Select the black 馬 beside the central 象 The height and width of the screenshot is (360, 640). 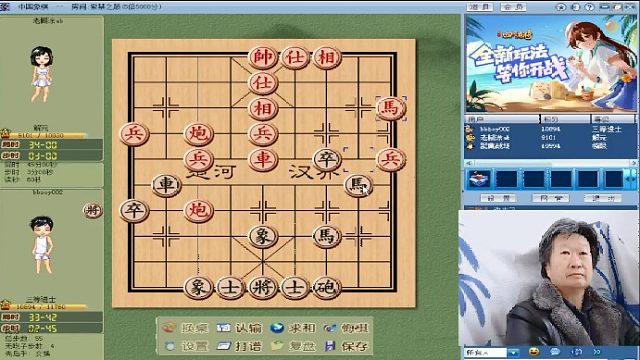click(x=327, y=236)
